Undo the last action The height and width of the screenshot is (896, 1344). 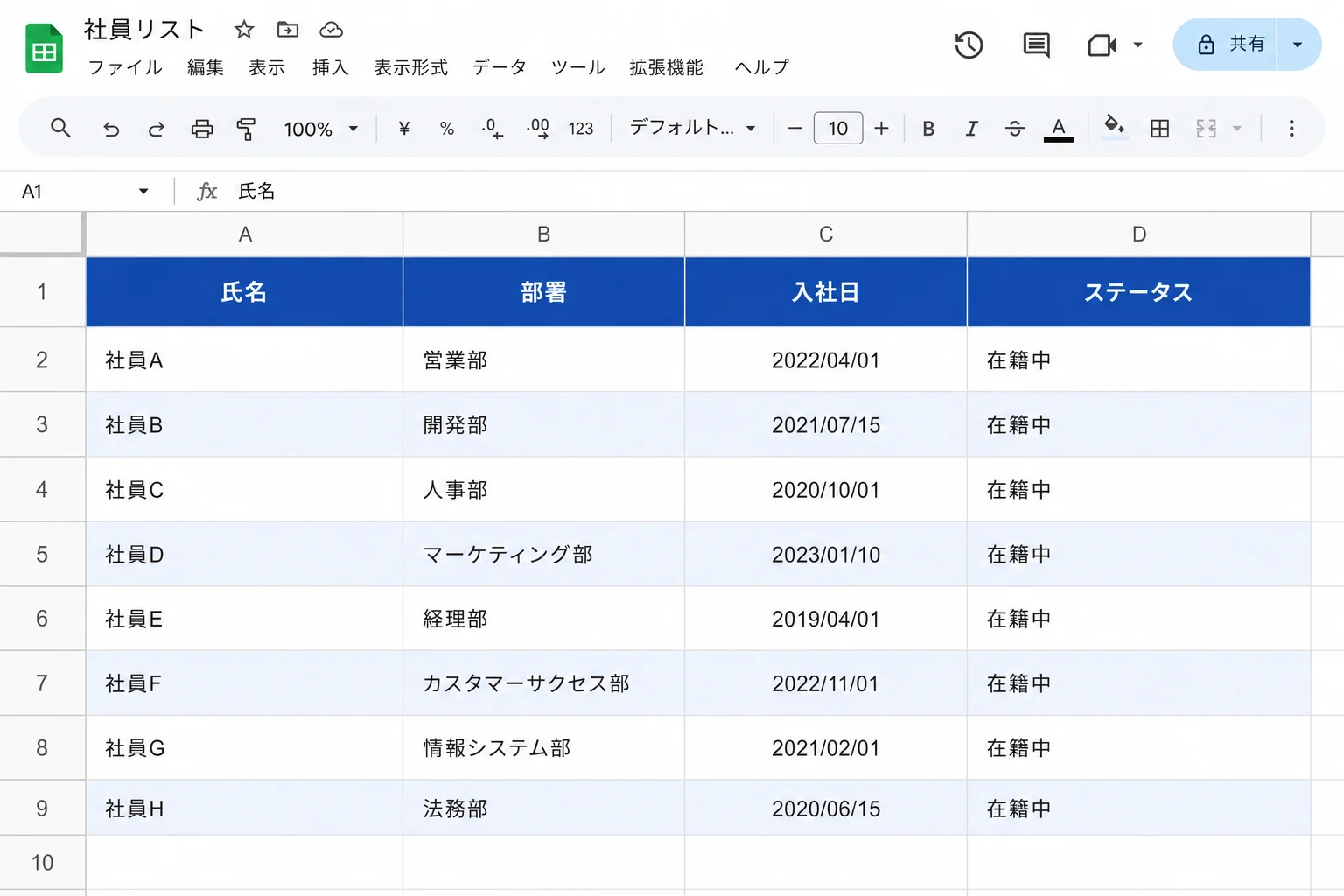pyautogui.click(x=111, y=129)
